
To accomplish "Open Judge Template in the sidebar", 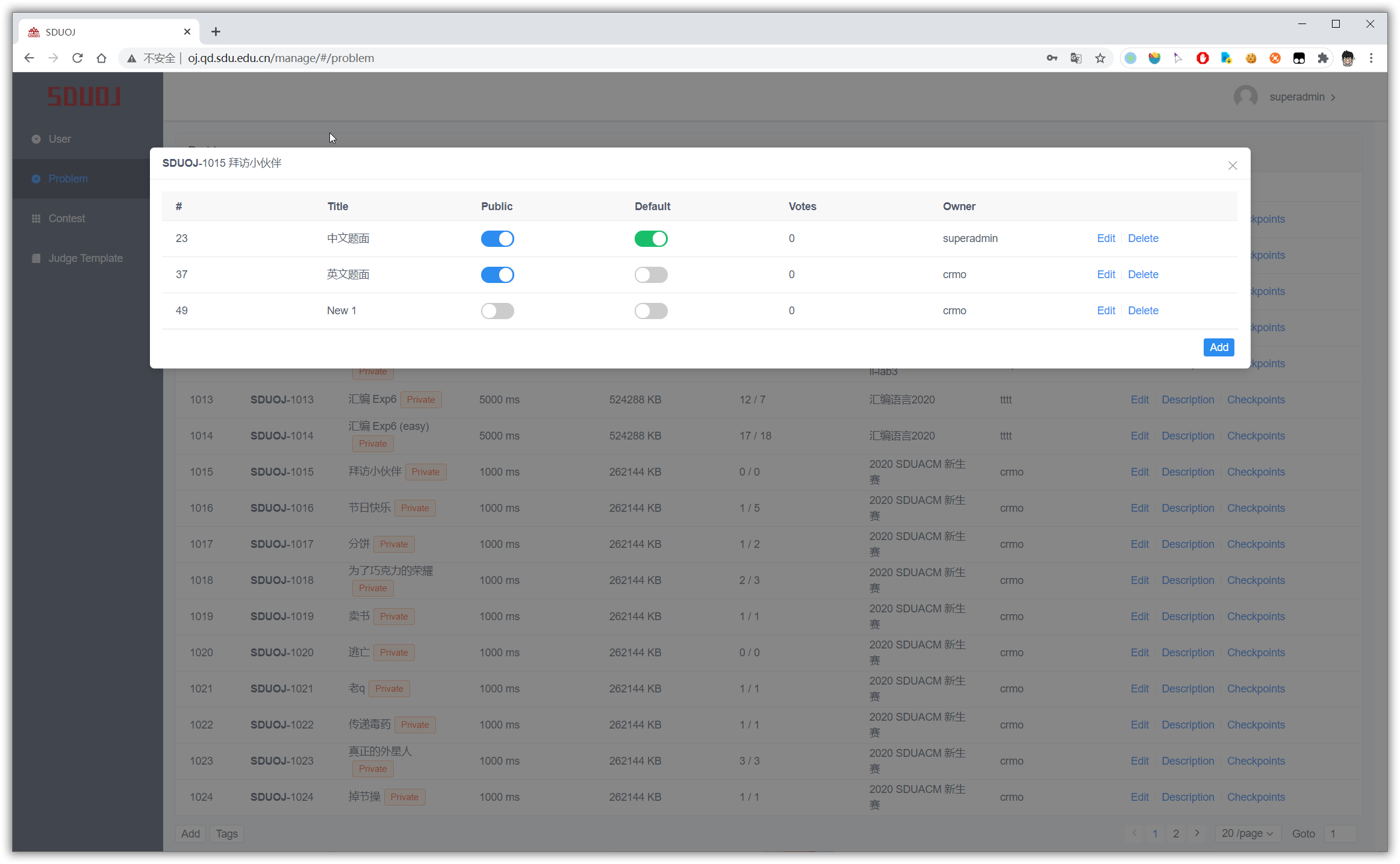I will click(x=85, y=258).
